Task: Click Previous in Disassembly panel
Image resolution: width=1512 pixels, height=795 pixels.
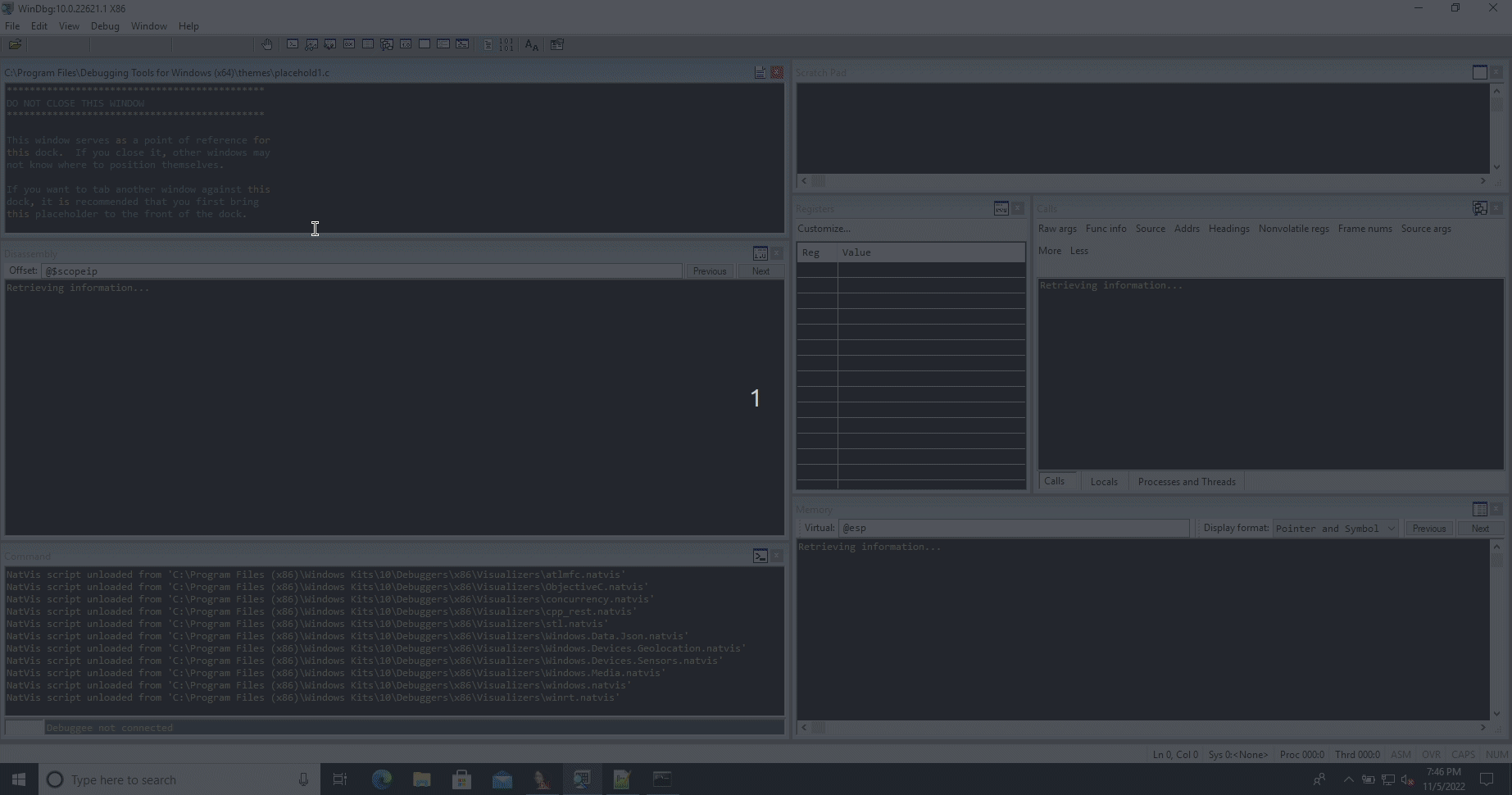Action: point(710,271)
